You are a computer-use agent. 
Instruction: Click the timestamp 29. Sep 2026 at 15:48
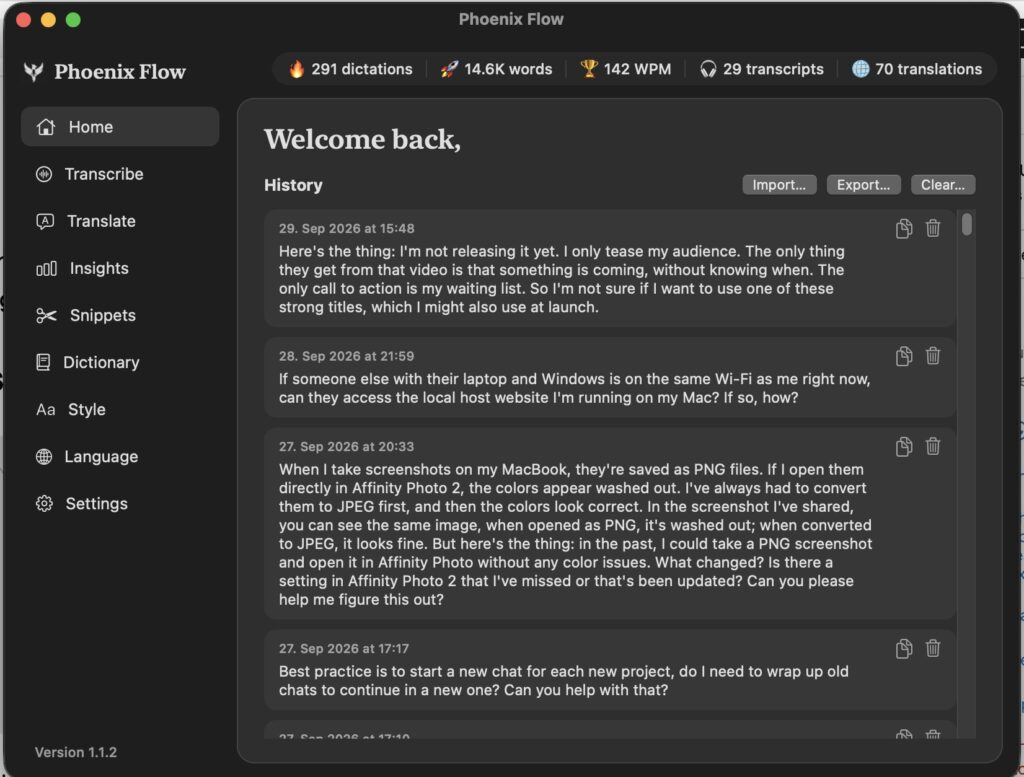point(347,229)
